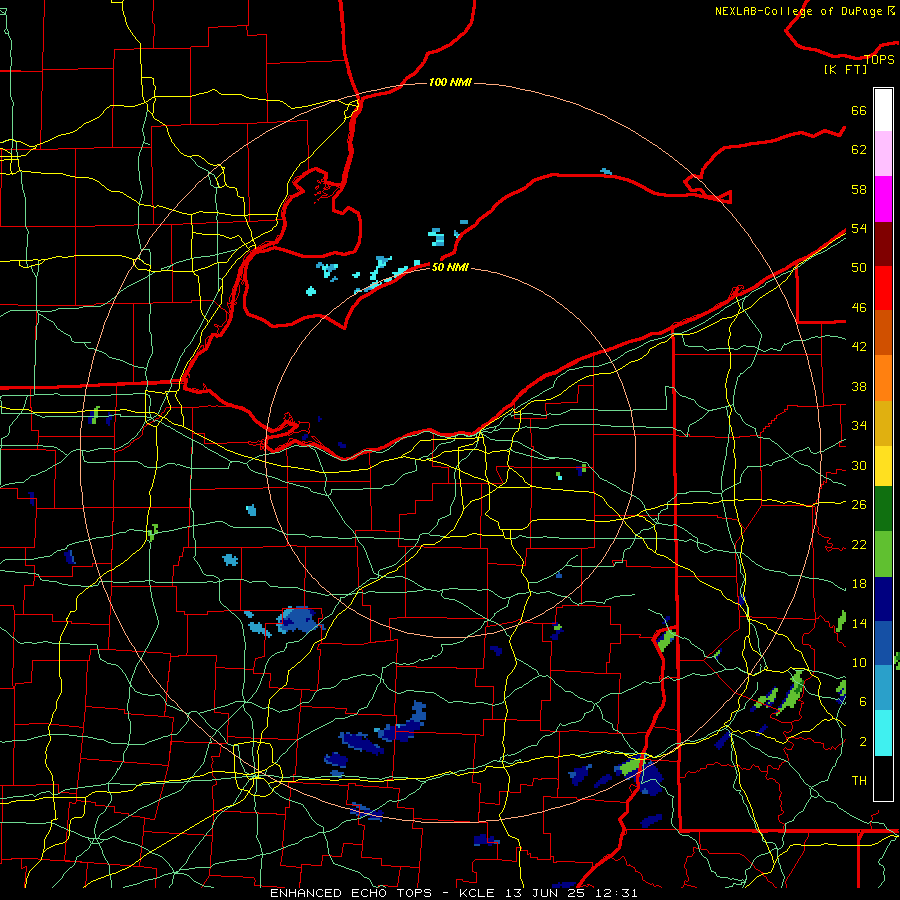The image size is (900, 900).
Task: Click the '100 NMI' range ring label
Action: click(450, 82)
